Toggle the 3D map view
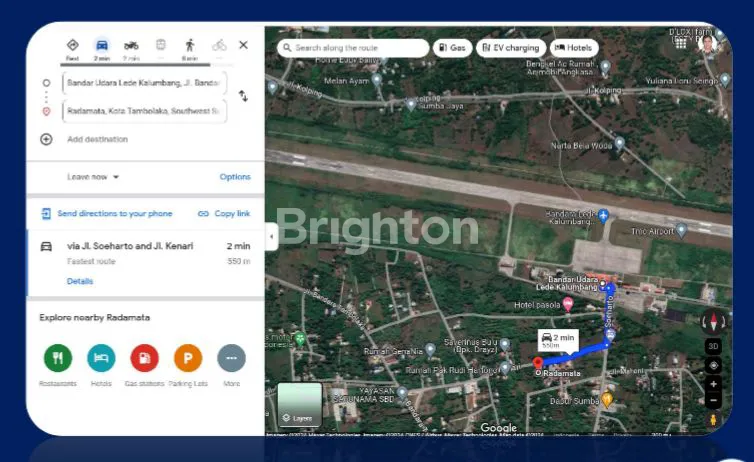 pos(713,346)
